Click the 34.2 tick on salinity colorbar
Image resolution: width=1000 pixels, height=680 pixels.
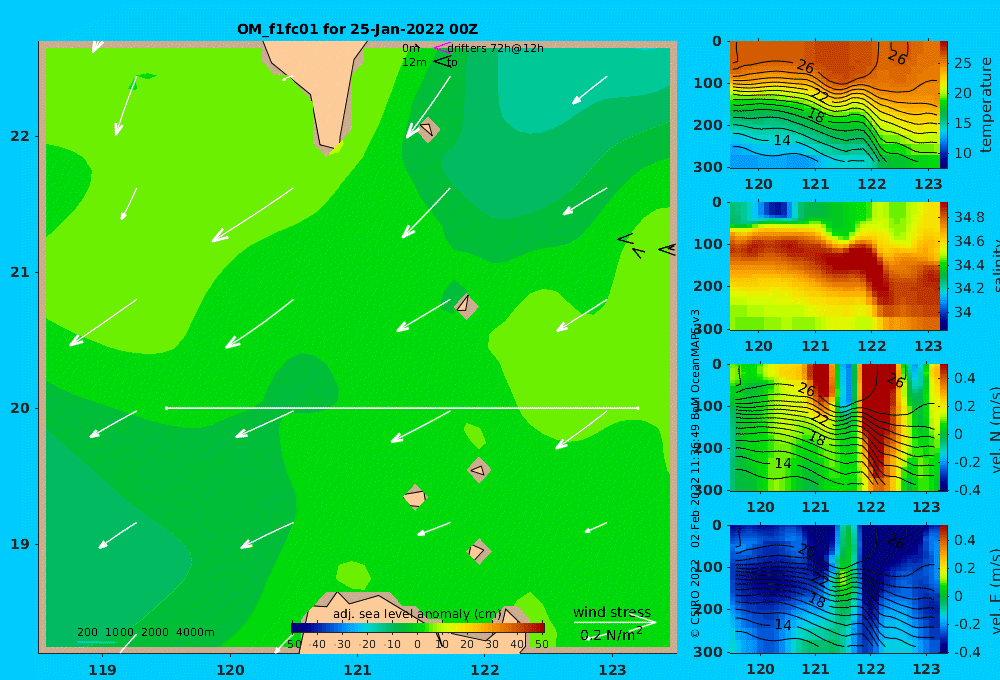[969, 288]
